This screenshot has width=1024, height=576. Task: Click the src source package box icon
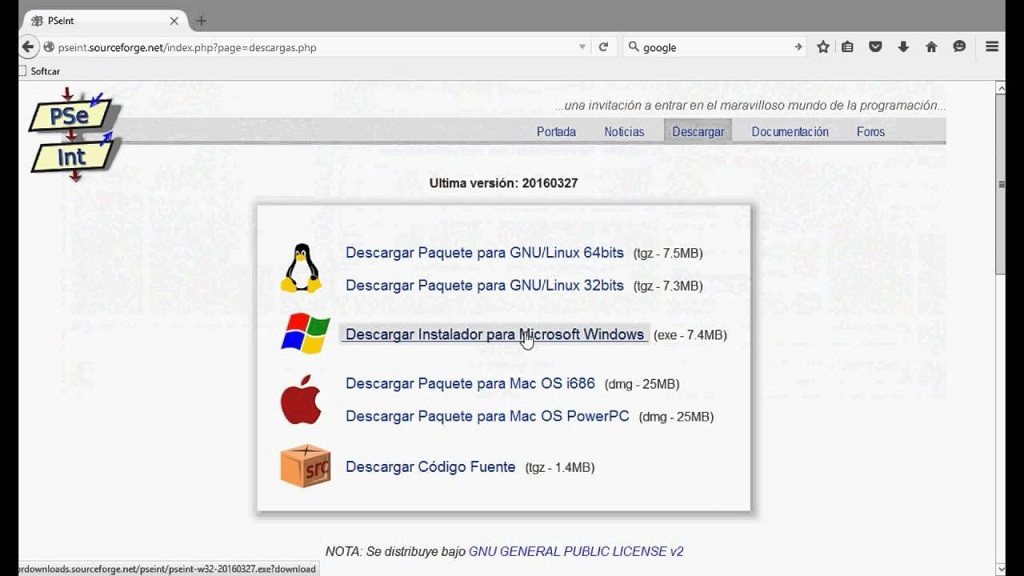303,465
